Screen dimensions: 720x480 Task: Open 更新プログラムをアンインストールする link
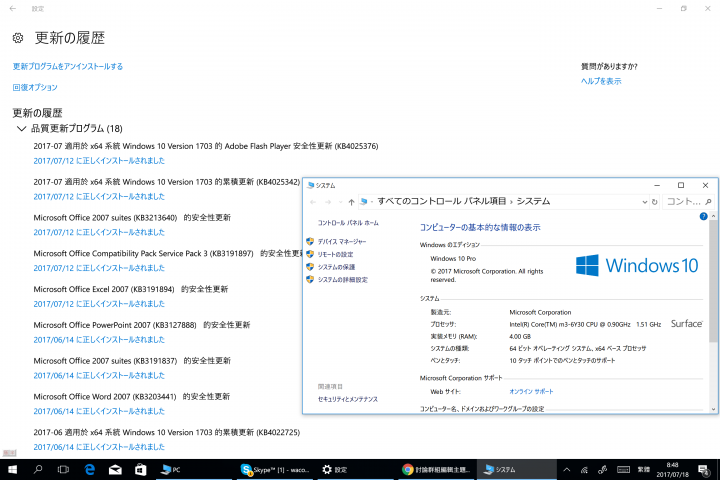click(x=68, y=66)
